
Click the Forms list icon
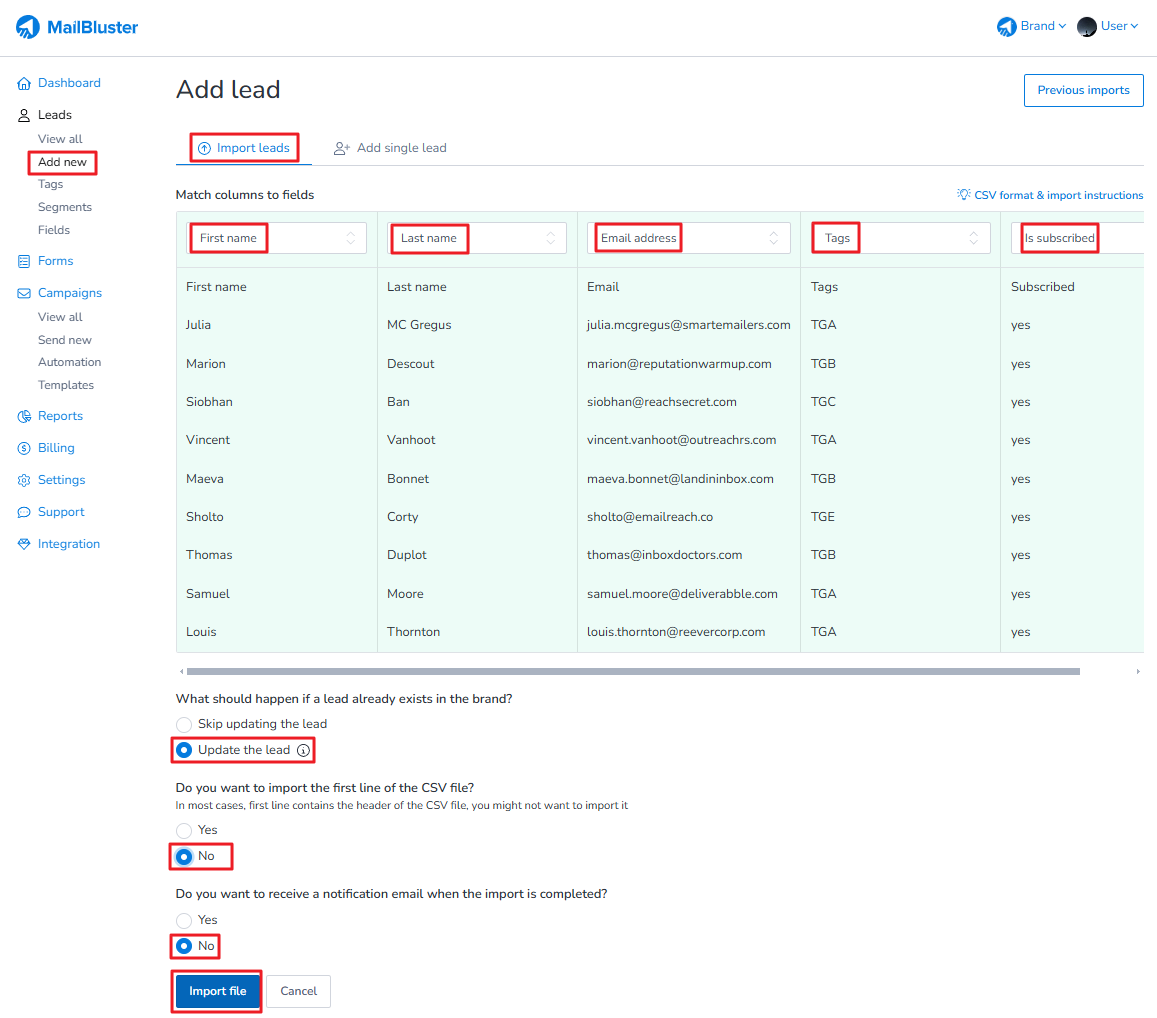point(24,261)
